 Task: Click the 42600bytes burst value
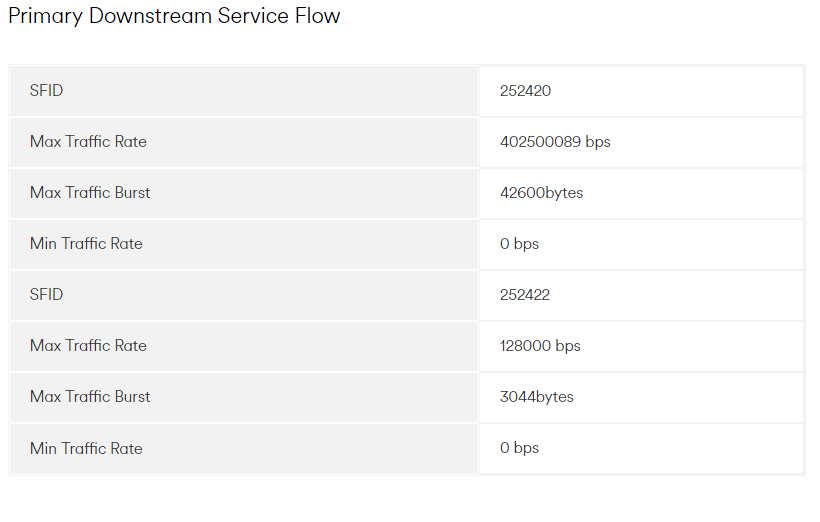tap(541, 193)
